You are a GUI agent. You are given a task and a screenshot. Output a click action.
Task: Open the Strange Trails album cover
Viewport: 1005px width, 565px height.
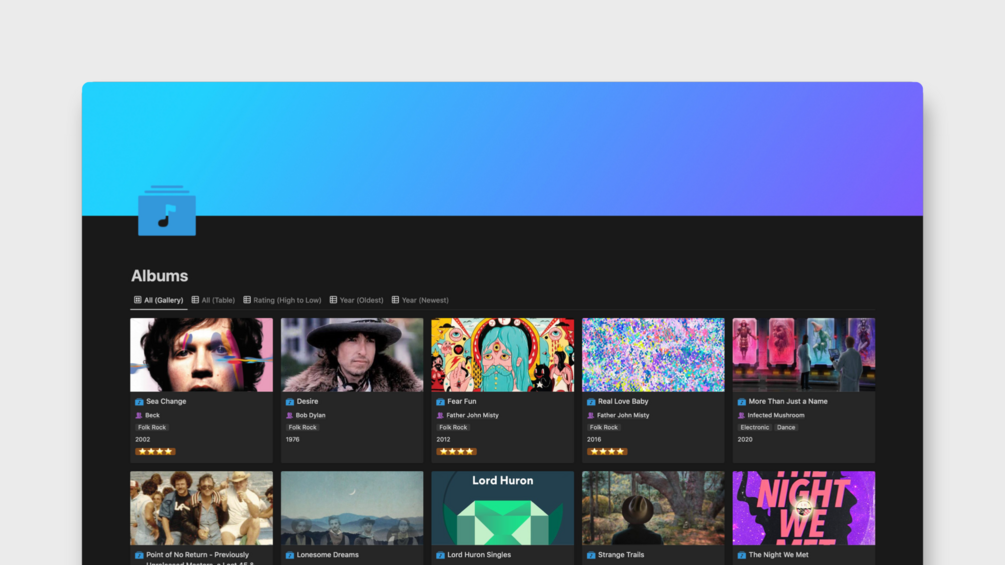(x=653, y=508)
